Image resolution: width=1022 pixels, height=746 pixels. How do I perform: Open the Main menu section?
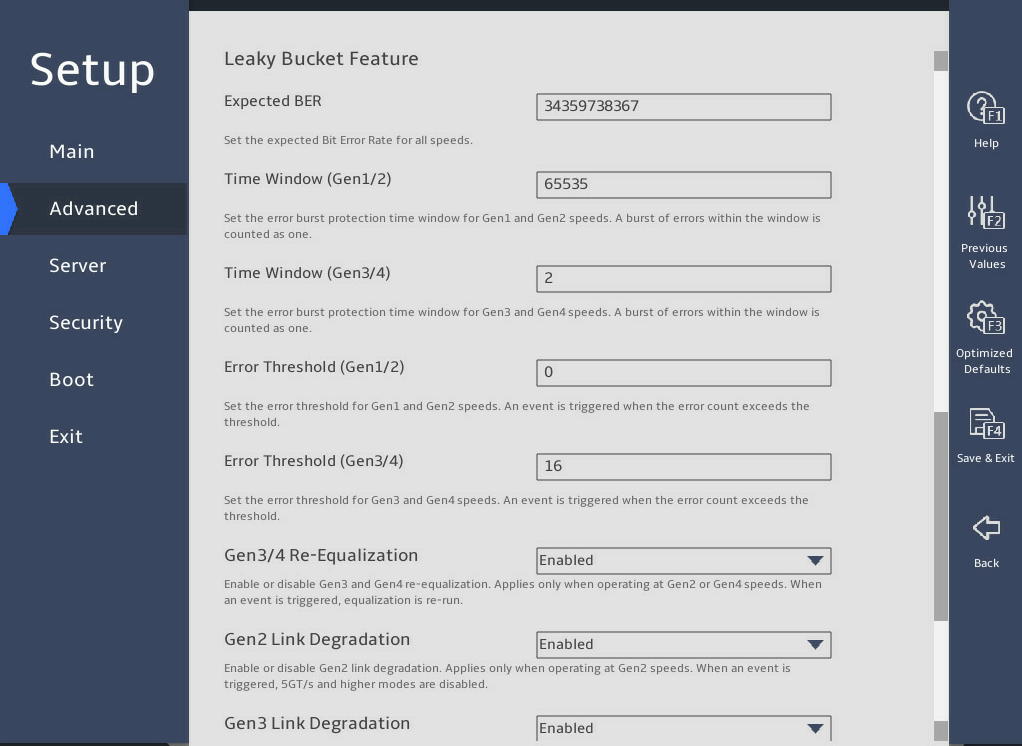[72, 152]
